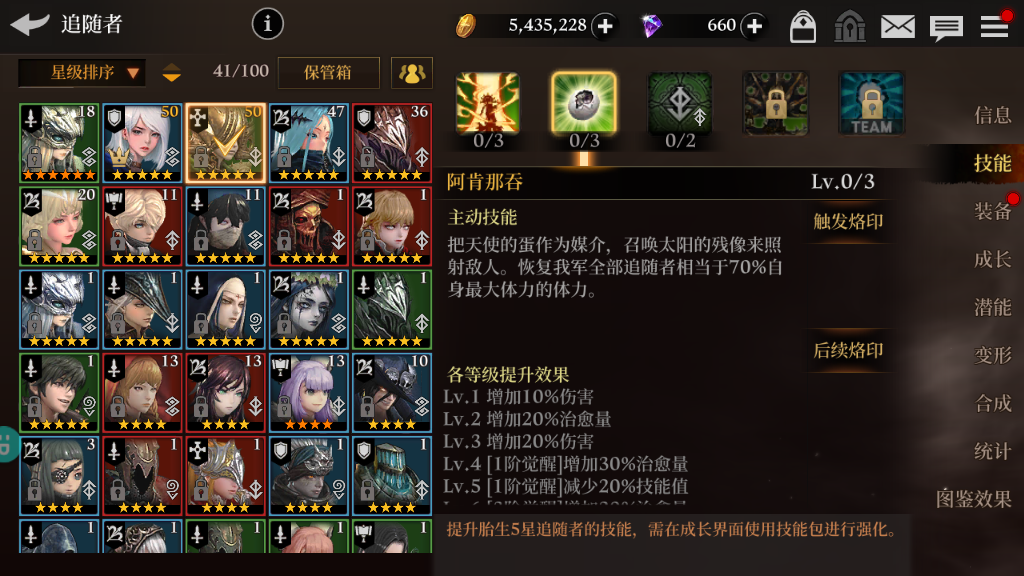Tap the locked TEAM skill slot
1024x576 pixels.
(871, 103)
